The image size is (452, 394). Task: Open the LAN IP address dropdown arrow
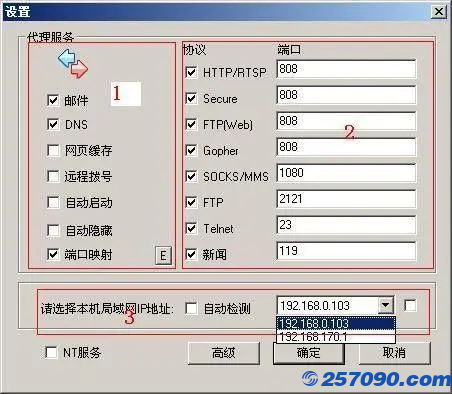pos(386,305)
